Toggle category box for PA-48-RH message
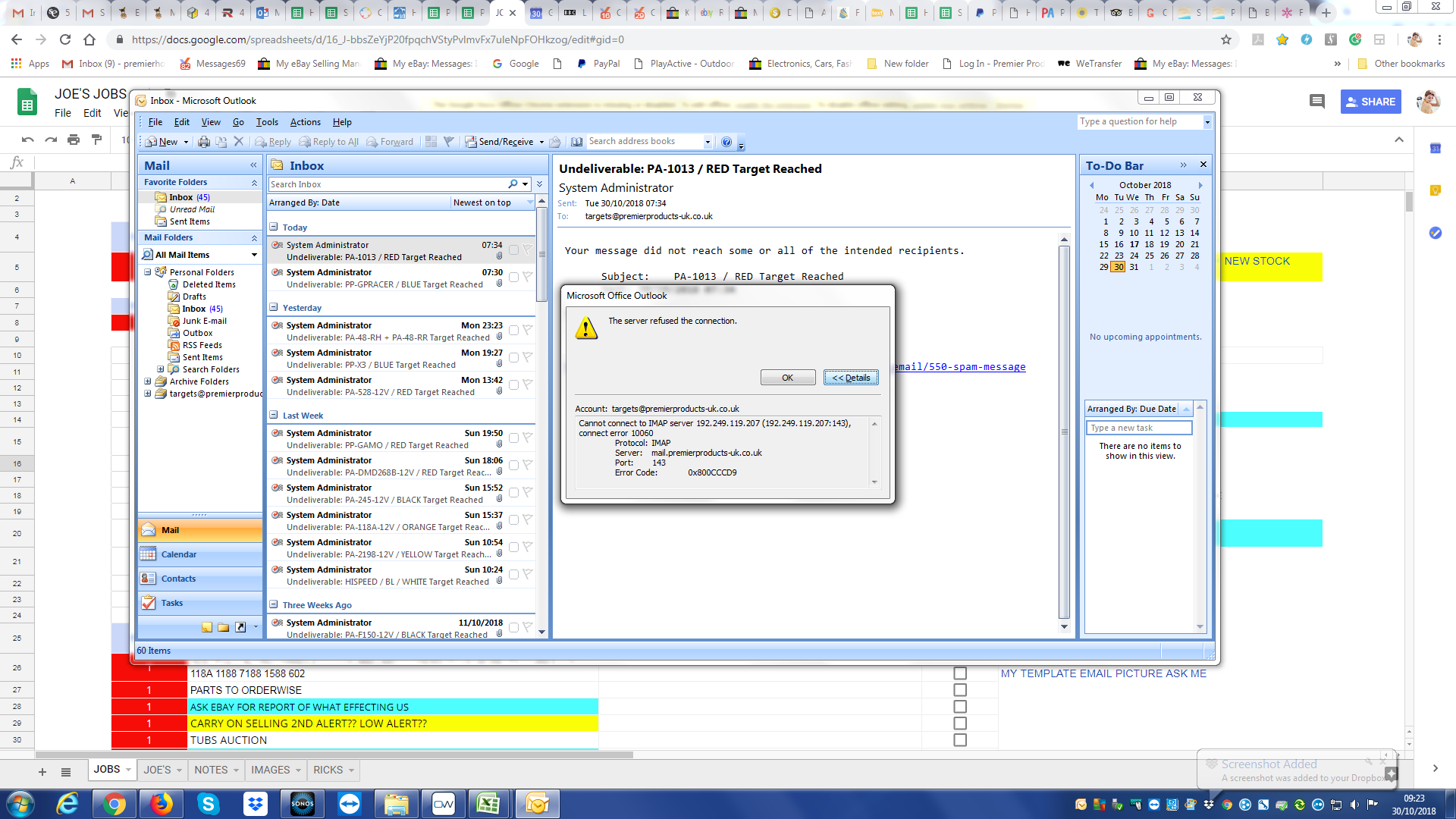The image size is (1456, 819). [514, 331]
